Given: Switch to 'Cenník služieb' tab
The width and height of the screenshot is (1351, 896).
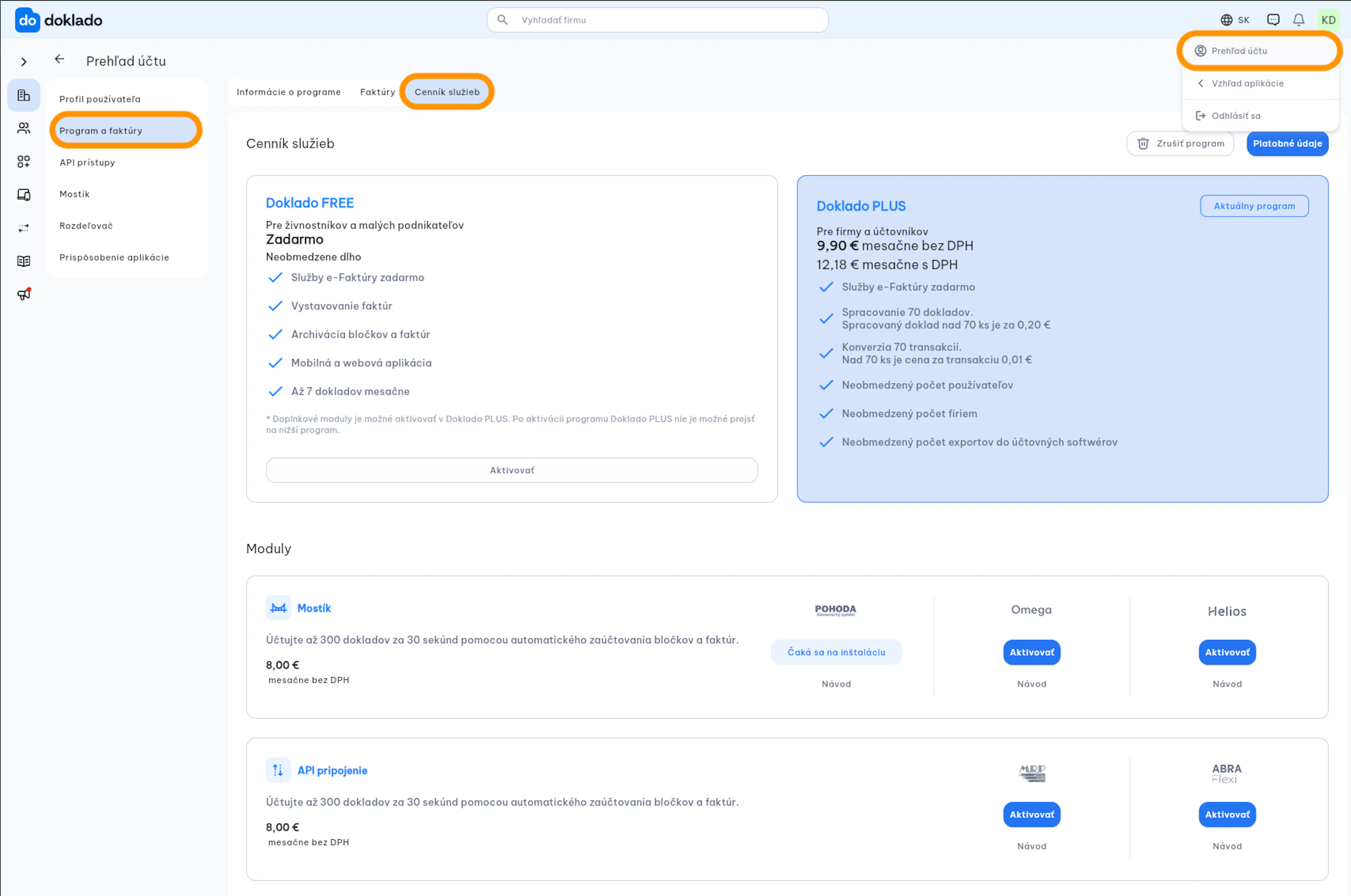Looking at the screenshot, I should 447,92.
